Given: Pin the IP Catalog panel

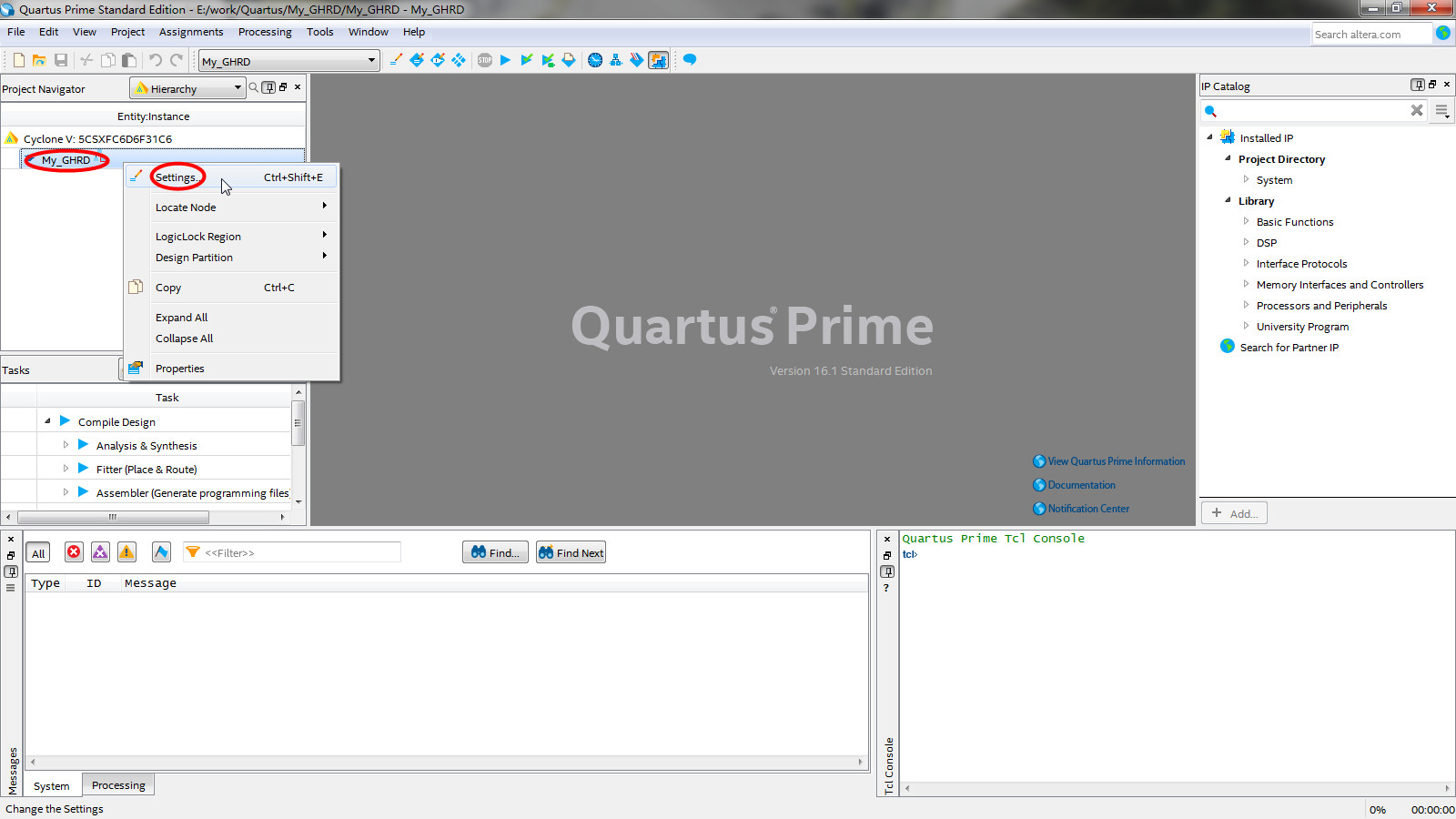Looking at the screenshot, I should coord(1418,85).
